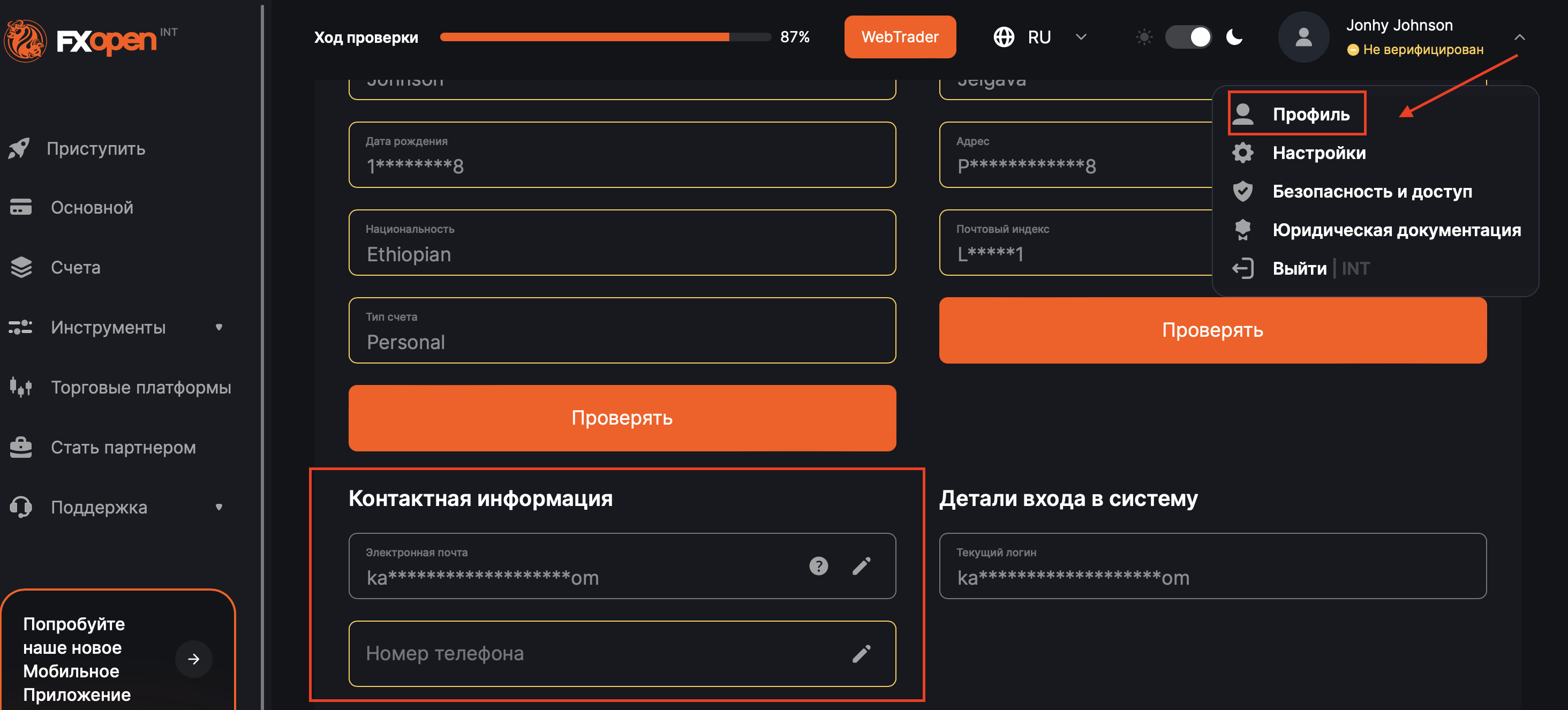Click the user avatar icon
The height and width of the screenshot is (710, 1568).
pos(1303,37)
